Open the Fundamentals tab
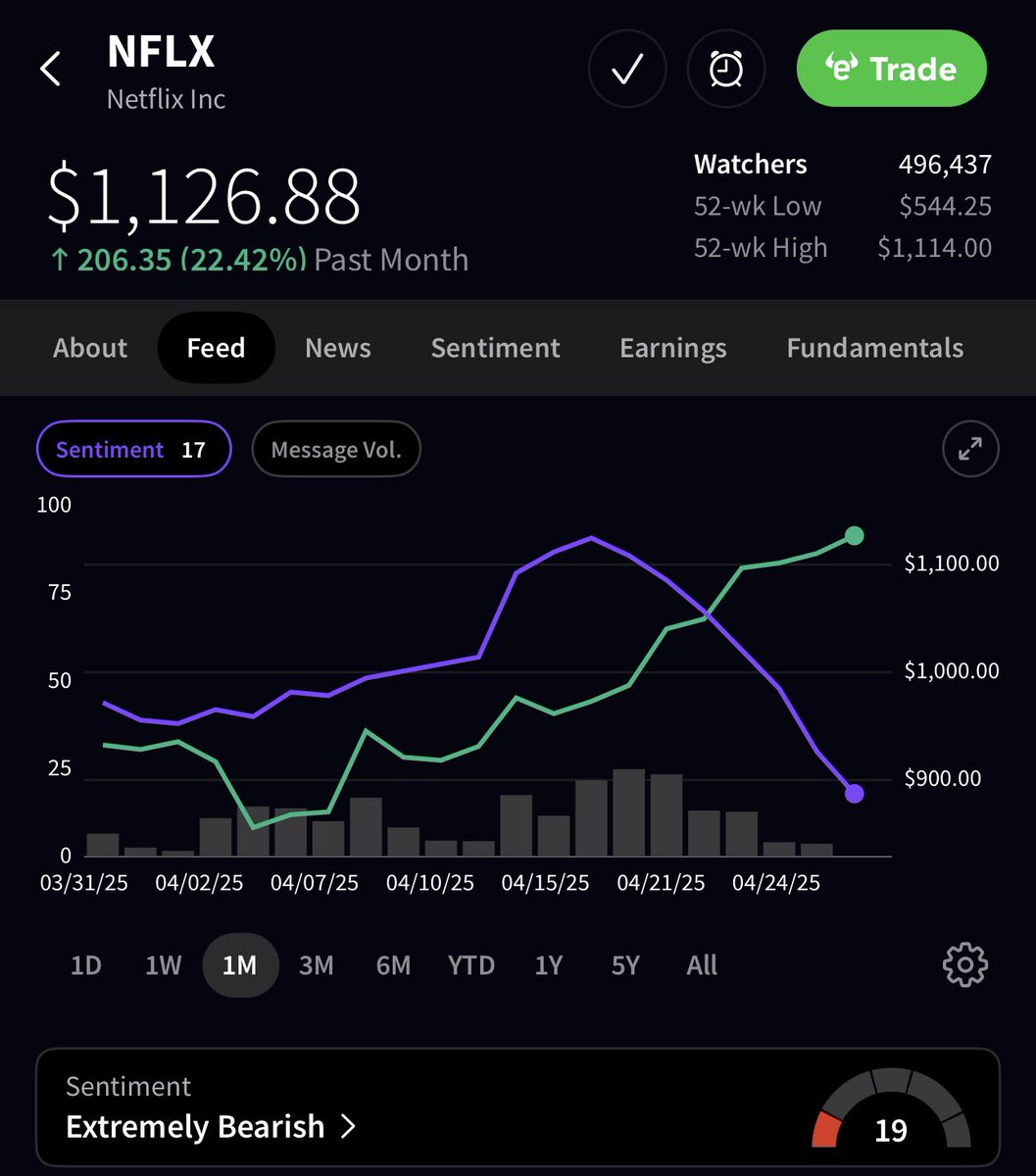The image size is (1036, 1176). coord(875,348)
